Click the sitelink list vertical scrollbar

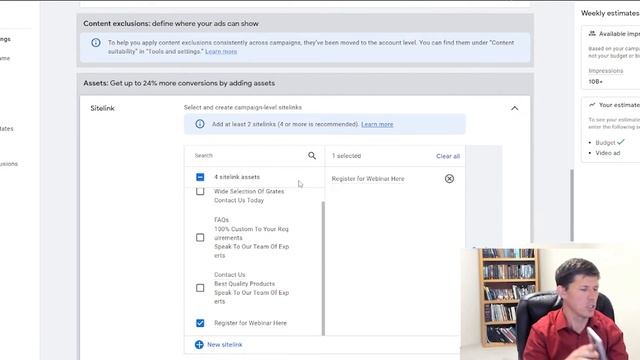(x=323, y=268)
